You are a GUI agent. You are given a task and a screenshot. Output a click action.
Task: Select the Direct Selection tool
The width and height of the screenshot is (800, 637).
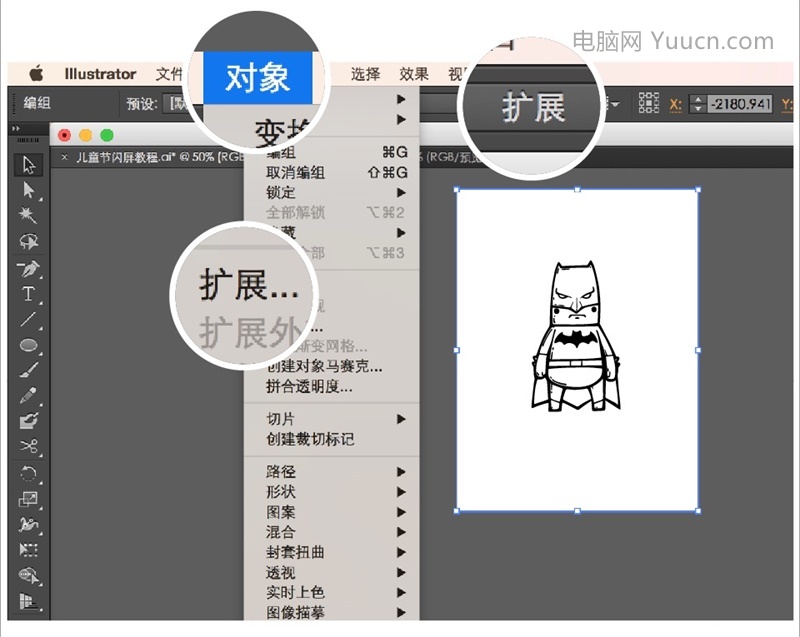click(29, 190)
